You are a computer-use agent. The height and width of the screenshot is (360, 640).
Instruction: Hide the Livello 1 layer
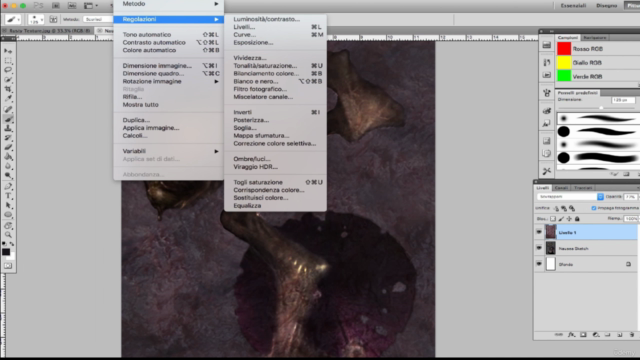(539, 232)
